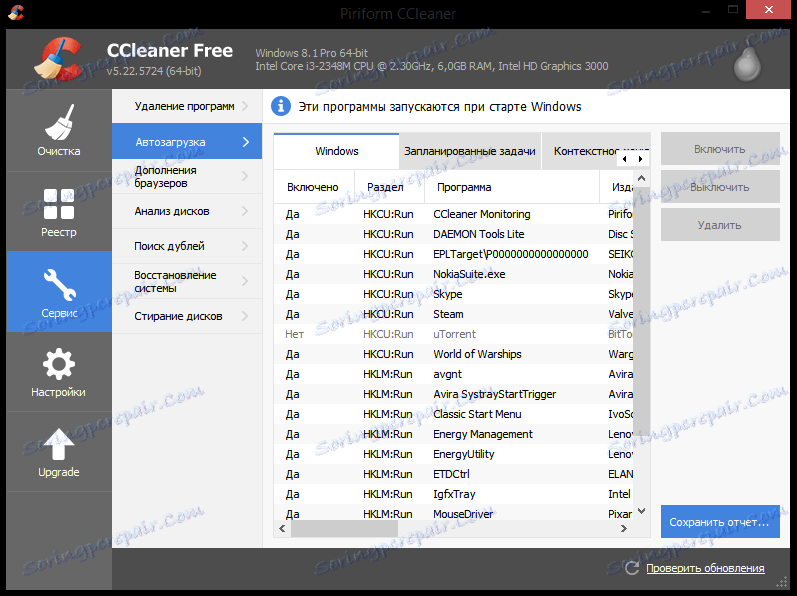Click chevron next to Стирание дисков
797x596 pixels.
click(x=246, y=316)
